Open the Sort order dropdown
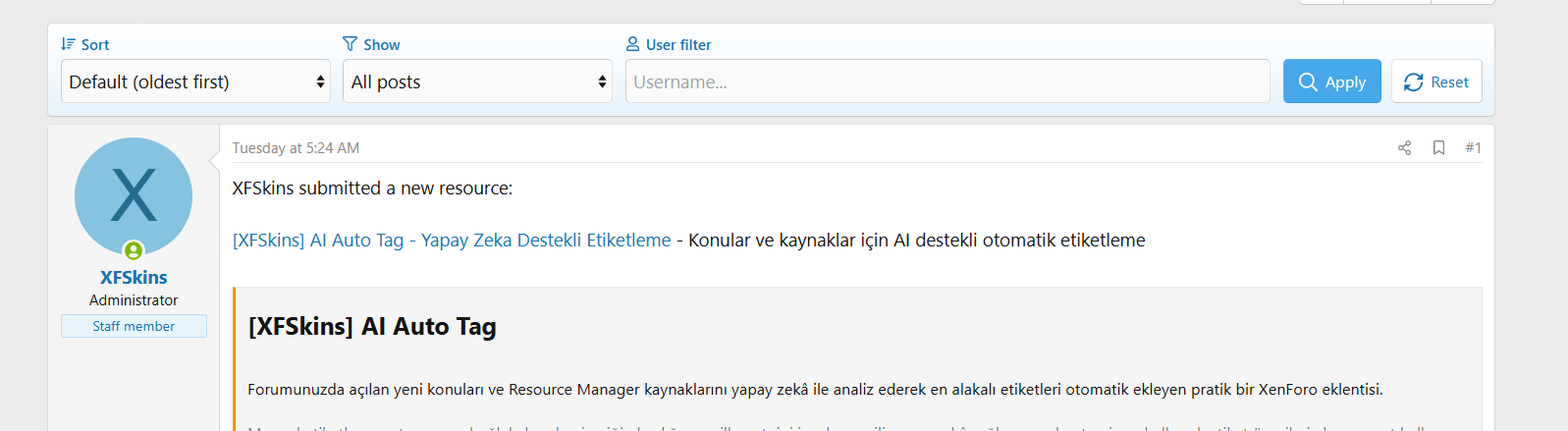This screenshot has height=431, width=1568. (195, 81)
